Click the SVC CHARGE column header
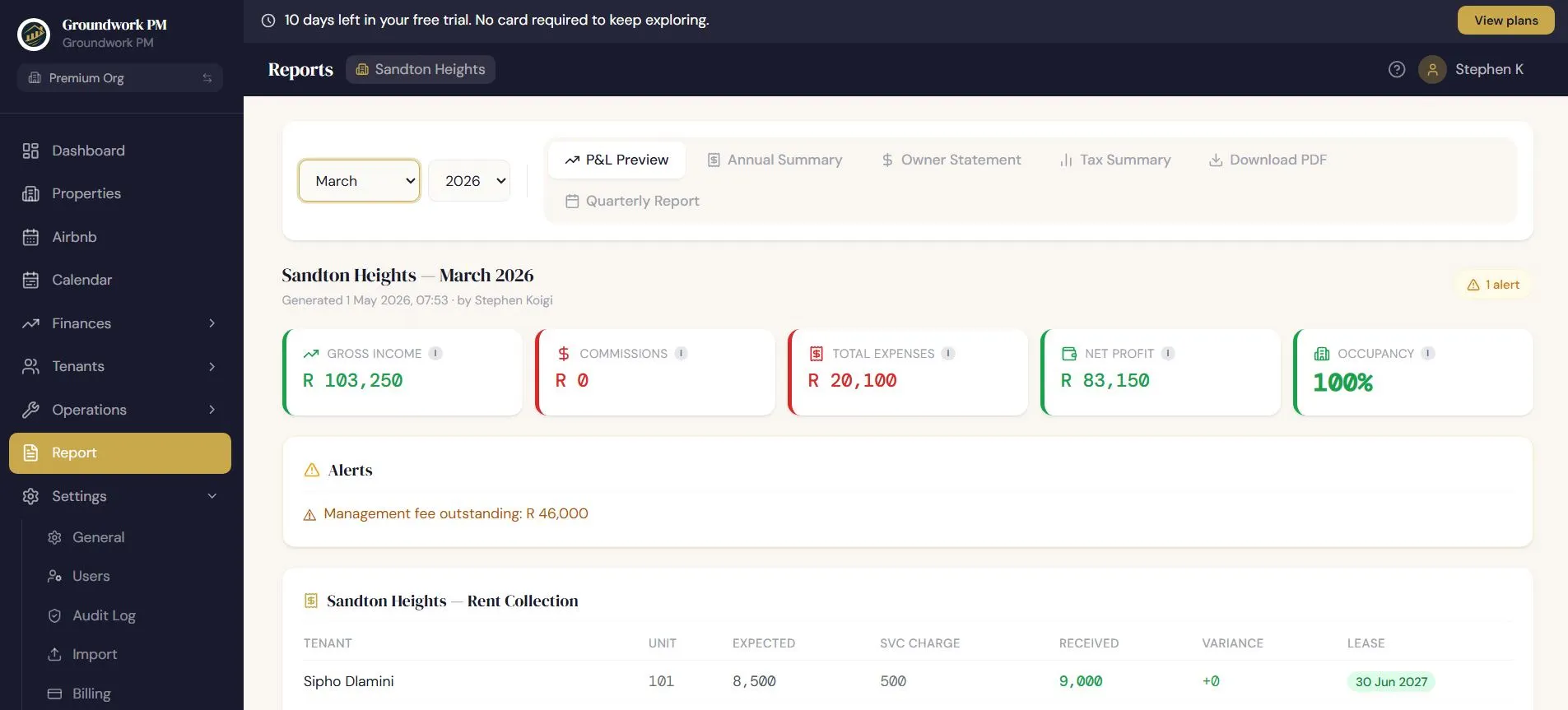The height and width of the screenshot is (710, 1568). coord(919,643)
